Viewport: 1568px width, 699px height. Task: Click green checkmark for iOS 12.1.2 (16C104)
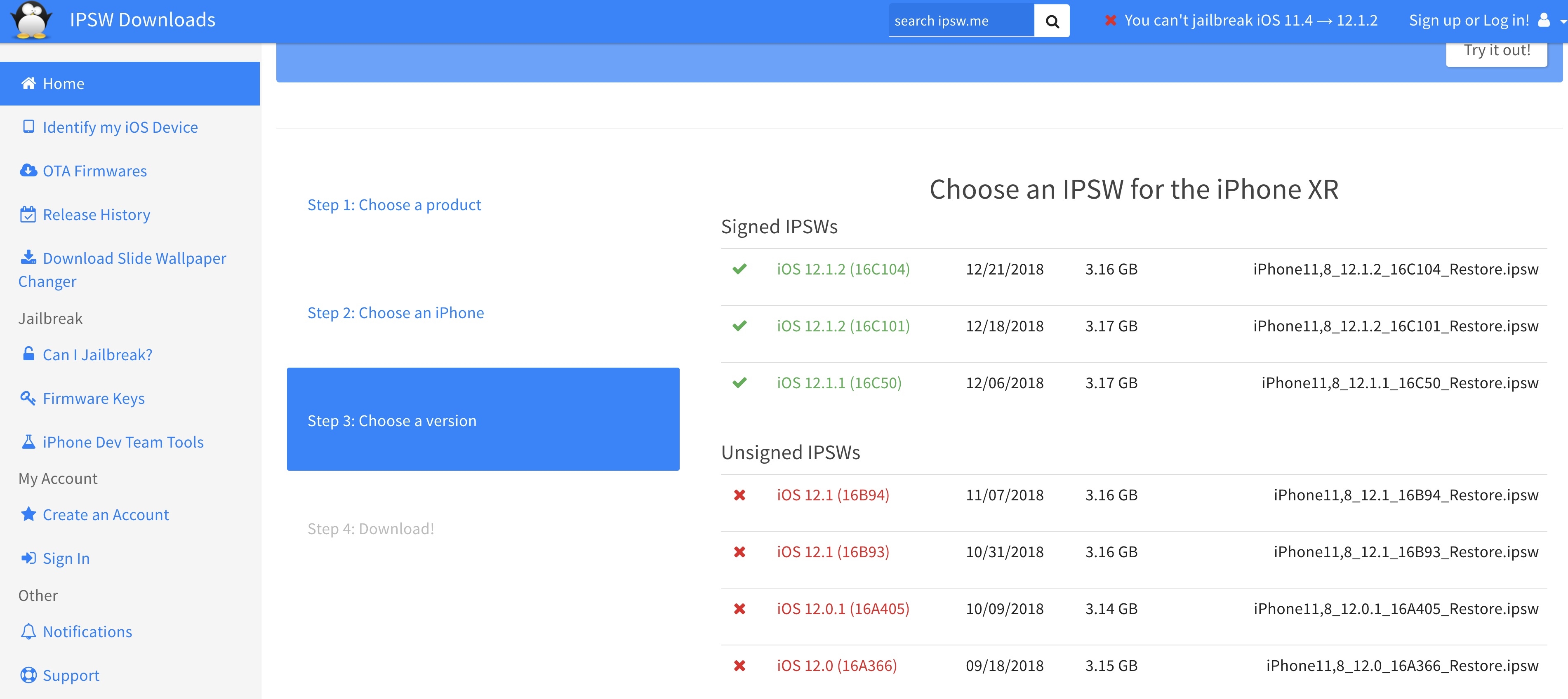(x=739, y=269)
